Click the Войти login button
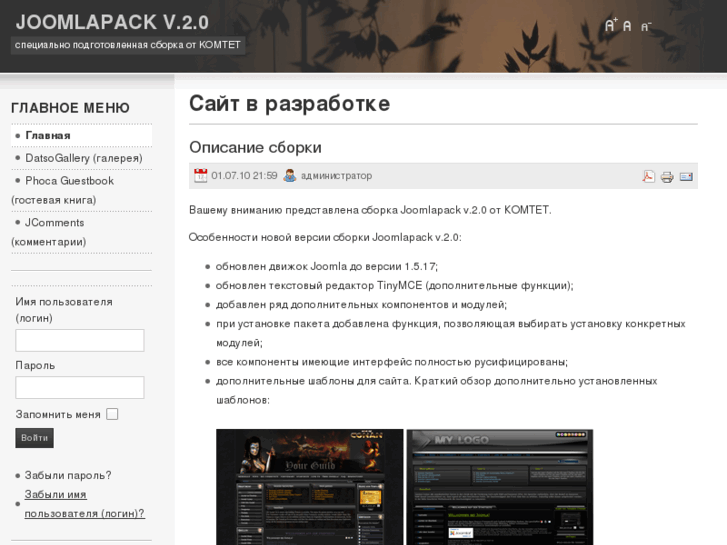The height and width of the screenshot is (545, 727). point(34,438)
